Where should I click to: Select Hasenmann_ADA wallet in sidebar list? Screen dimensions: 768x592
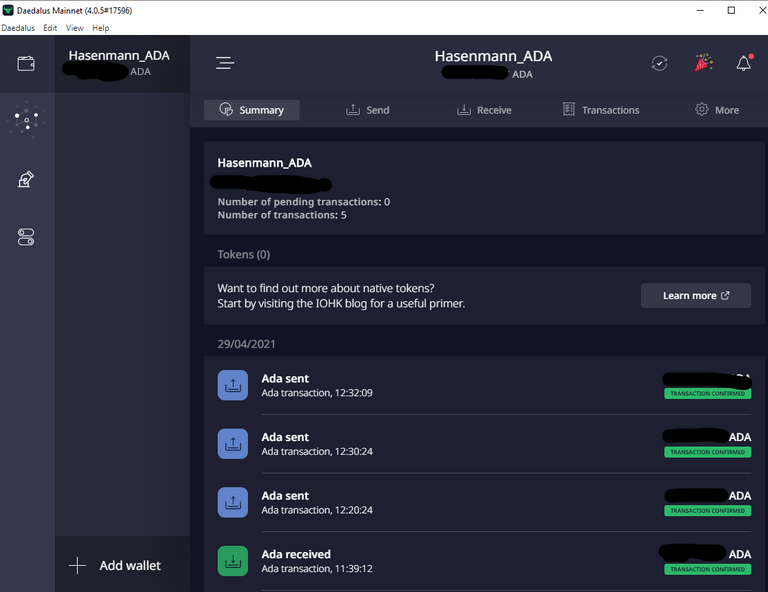(x=122, y=64)
